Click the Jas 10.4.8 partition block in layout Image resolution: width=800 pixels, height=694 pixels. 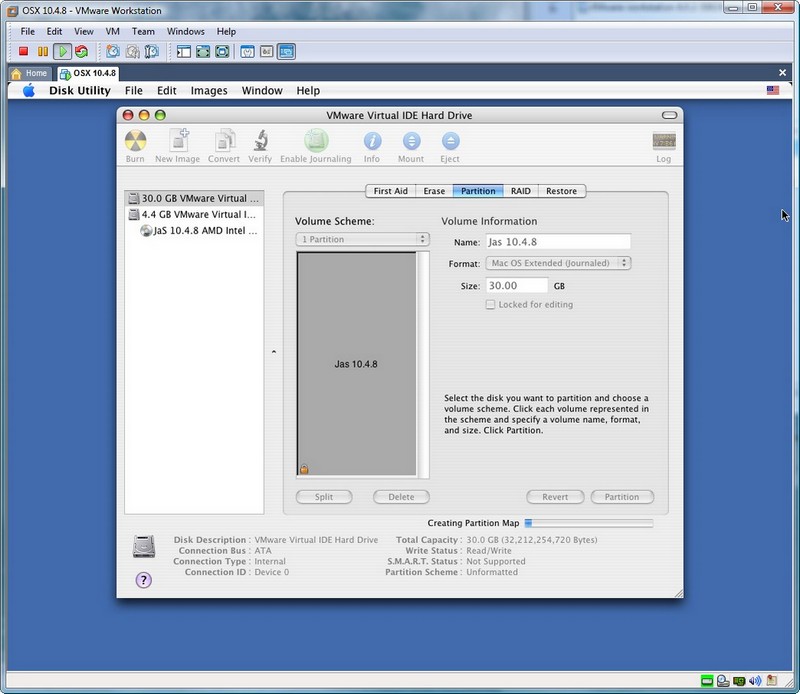click(x=357, y=364)
